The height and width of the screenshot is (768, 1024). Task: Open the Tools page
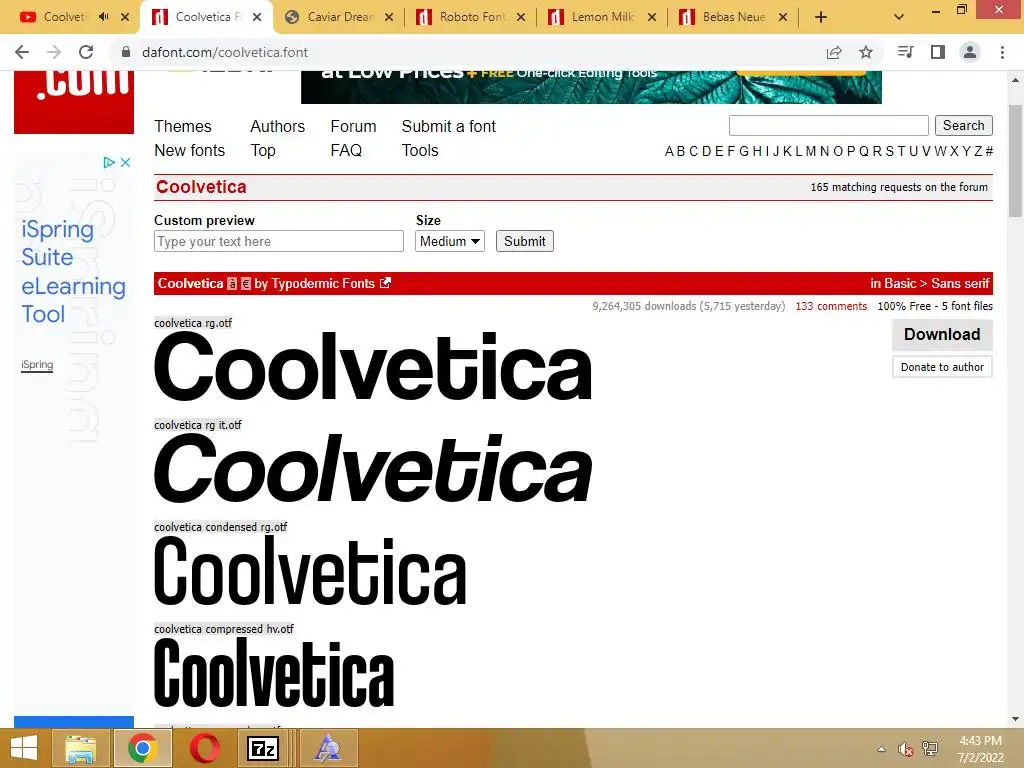pyautogui.click(x=420, y=150)
